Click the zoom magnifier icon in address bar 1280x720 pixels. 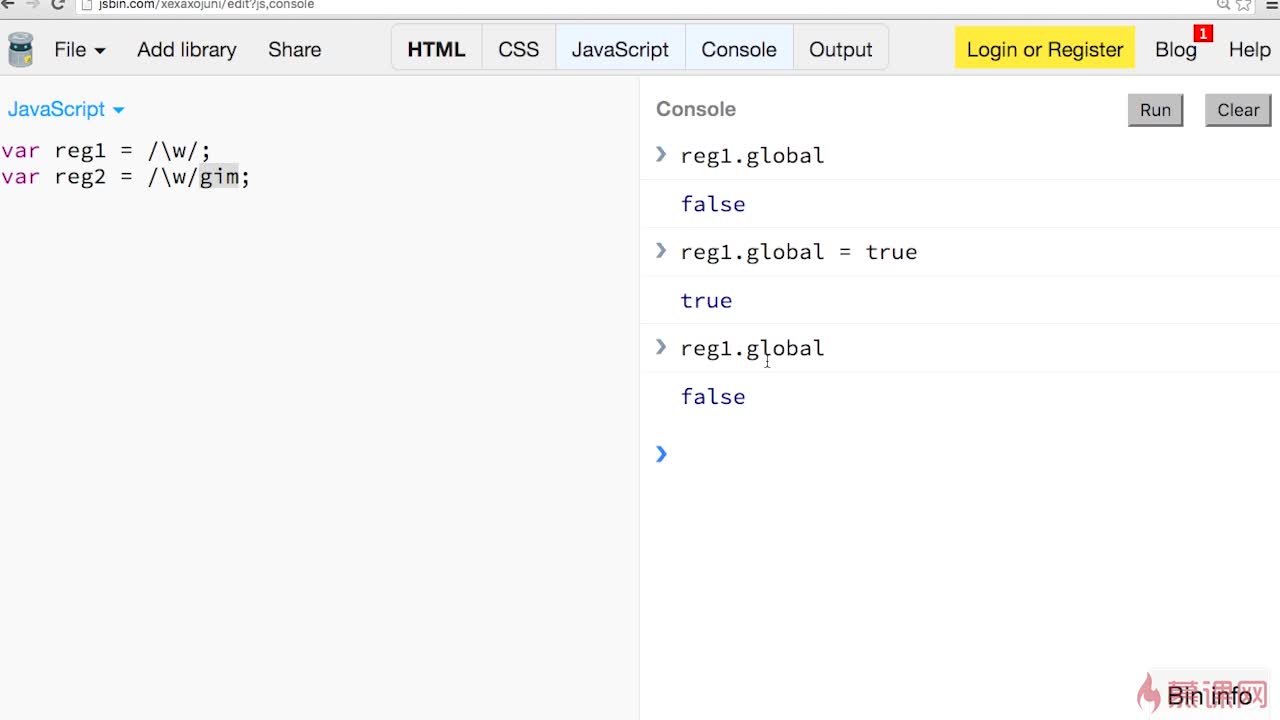1223,5
